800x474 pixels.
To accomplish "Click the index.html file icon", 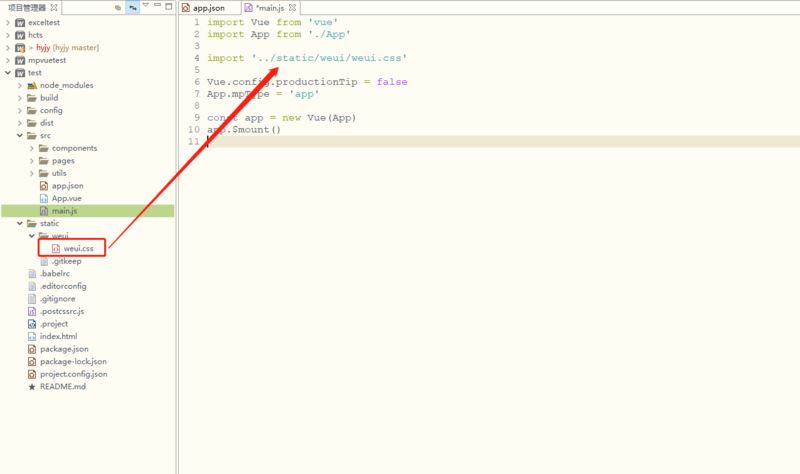I will 32,336.
